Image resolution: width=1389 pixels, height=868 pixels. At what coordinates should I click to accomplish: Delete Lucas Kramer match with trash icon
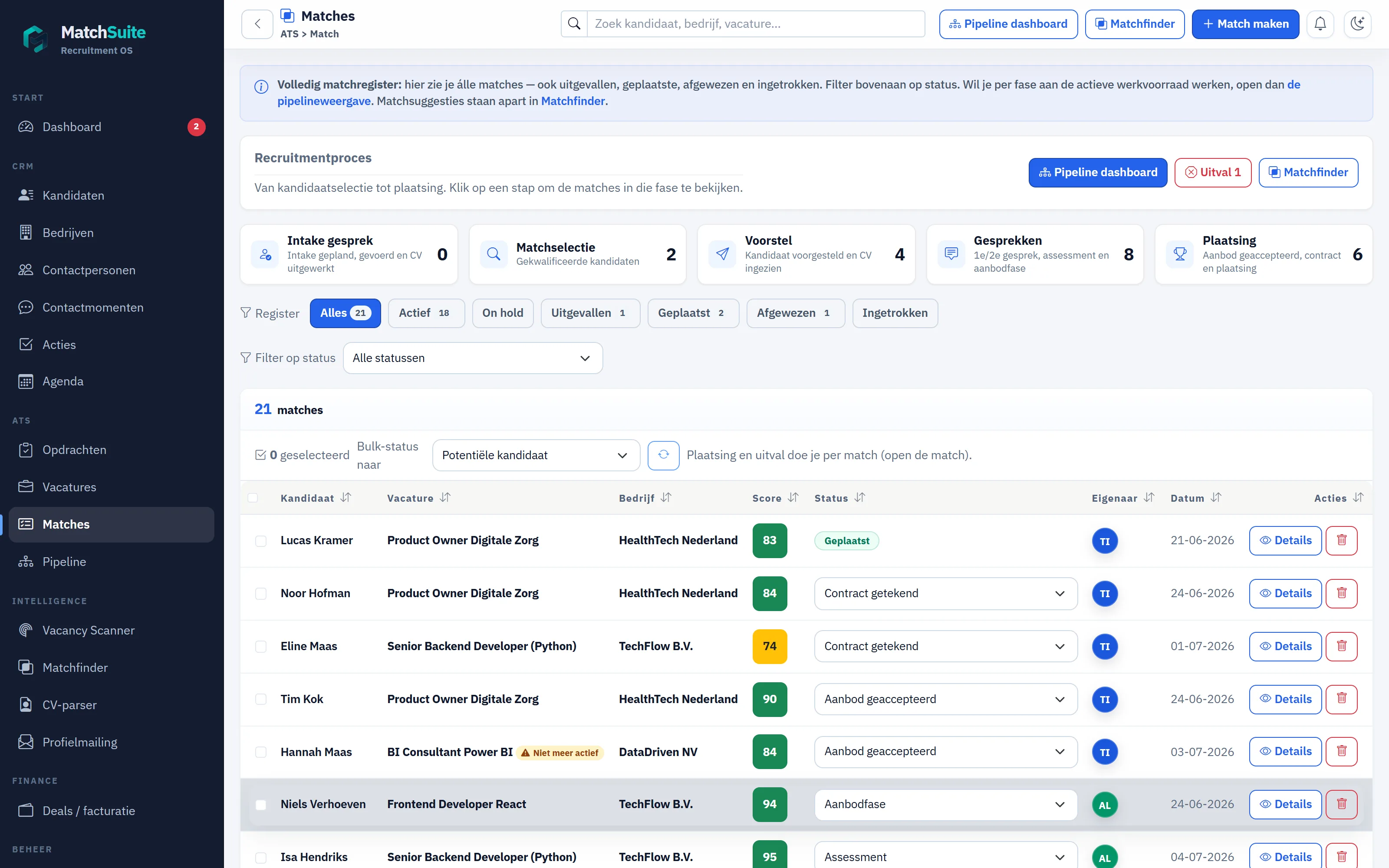coord(1341,540)
